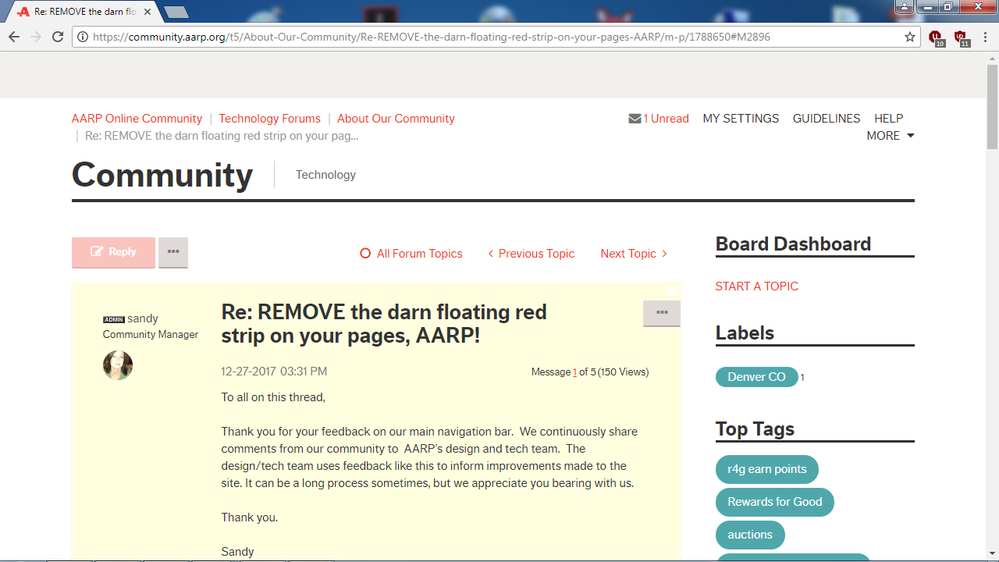Open the envelope unread messages icon

tap(635, 118)
